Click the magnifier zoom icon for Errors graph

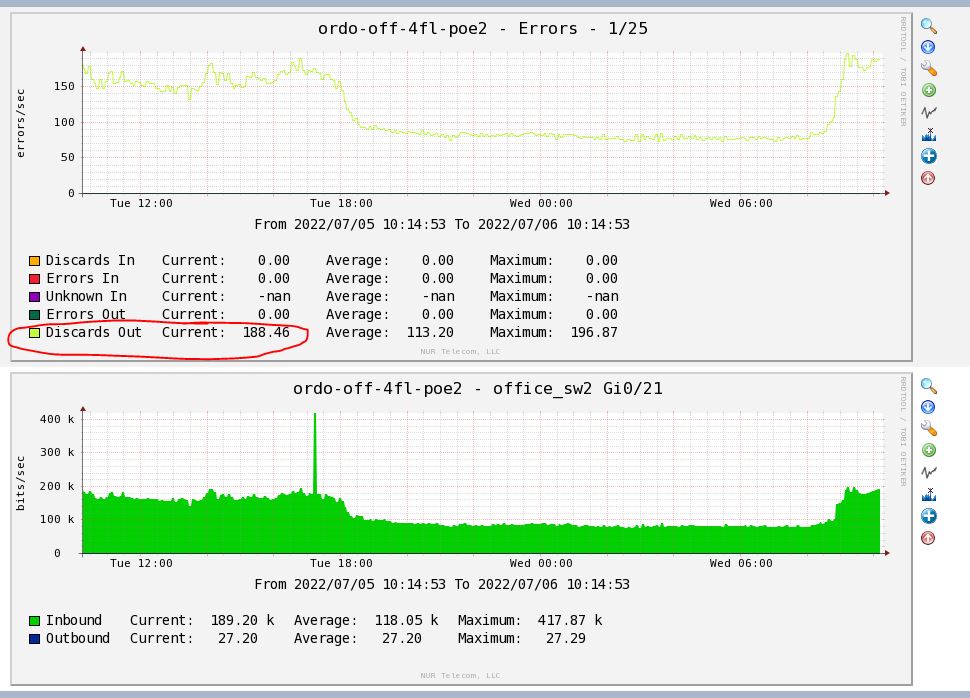(928, 26)
